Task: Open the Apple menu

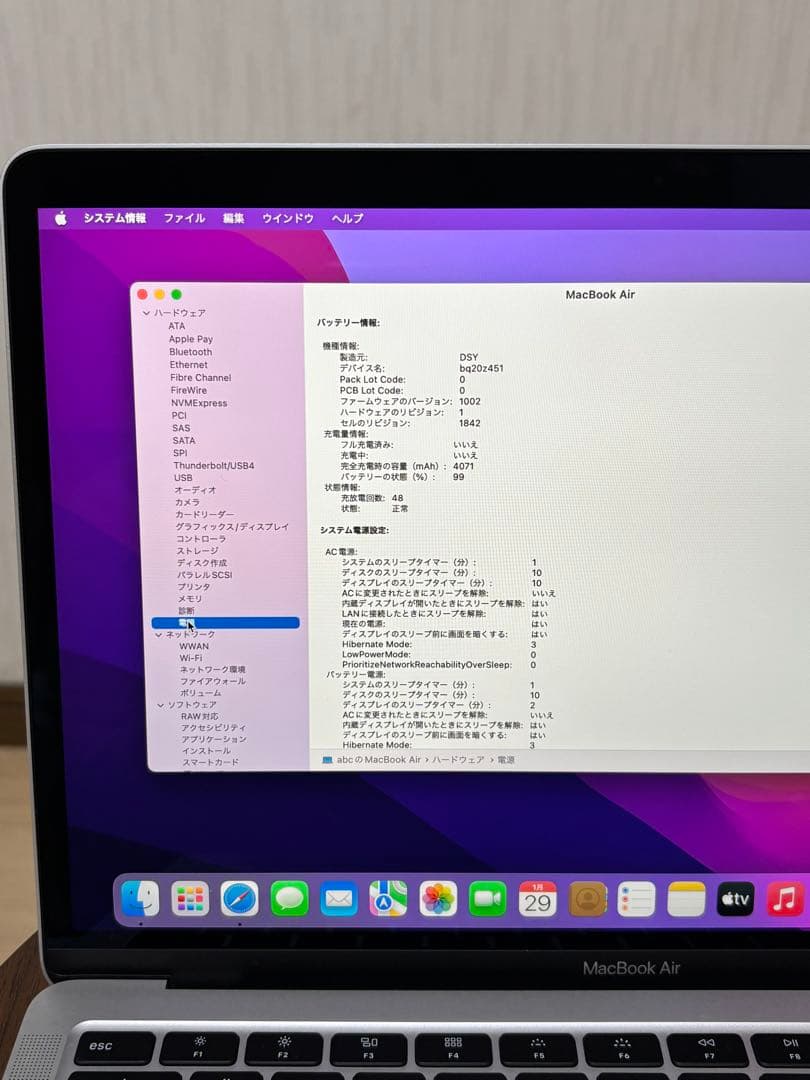Action: (x=62, y=217)
